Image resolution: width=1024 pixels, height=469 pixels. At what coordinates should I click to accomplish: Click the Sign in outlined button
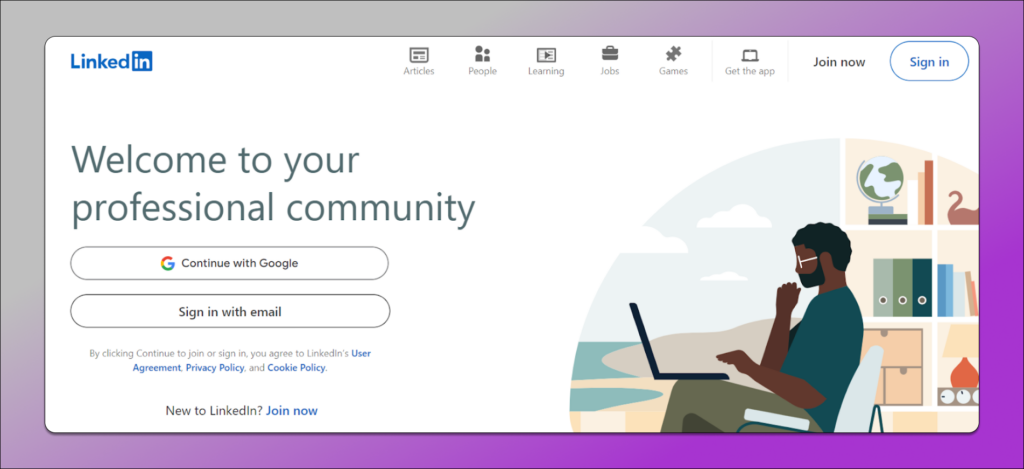tap(929, 61)
